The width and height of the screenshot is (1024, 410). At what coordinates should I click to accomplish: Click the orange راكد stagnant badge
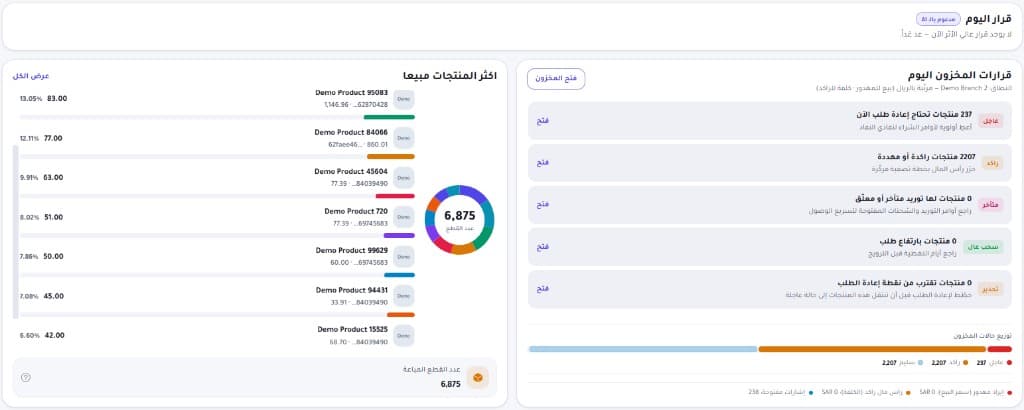pos(993,163)
